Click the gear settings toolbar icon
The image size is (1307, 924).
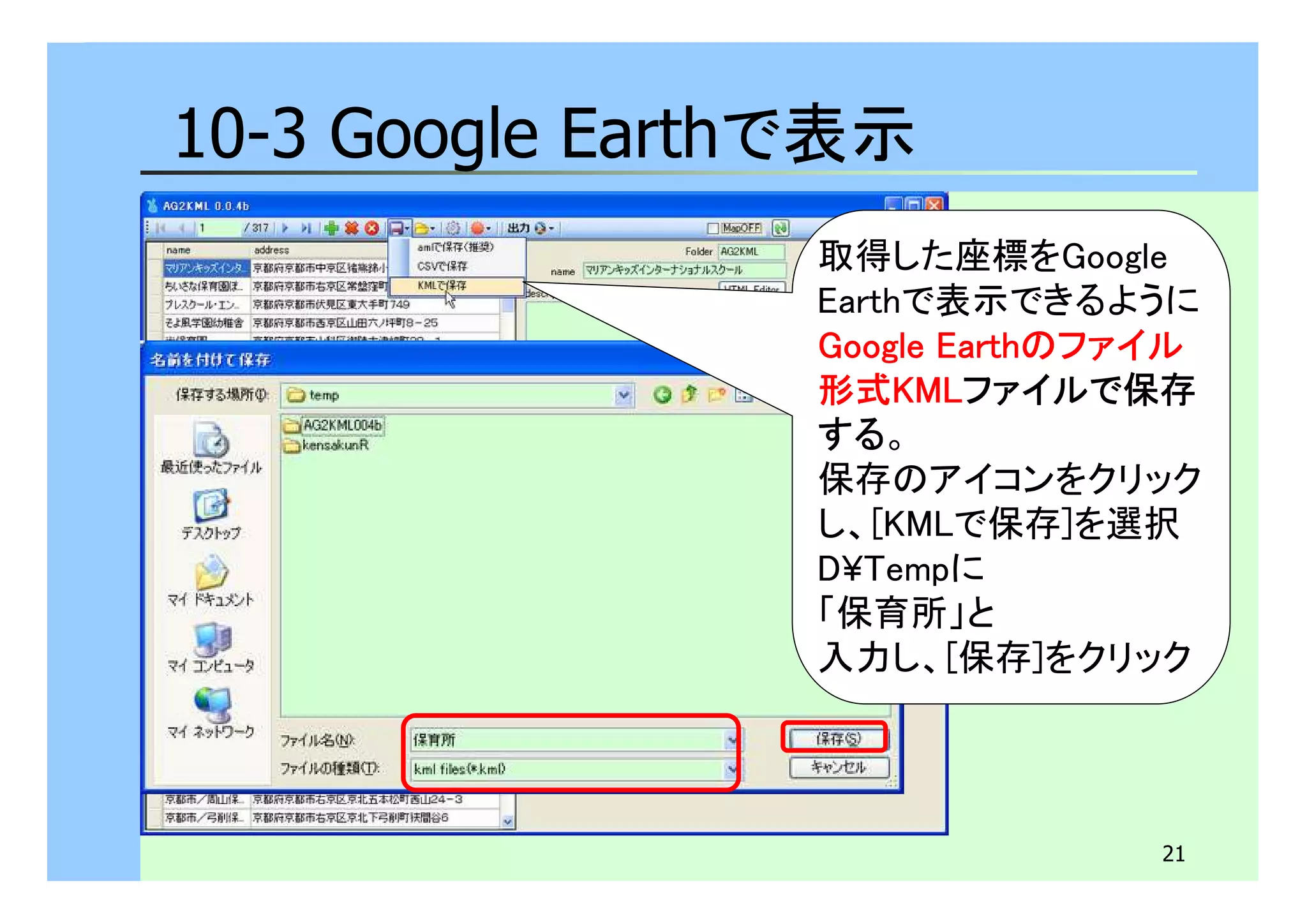point(453,228)
